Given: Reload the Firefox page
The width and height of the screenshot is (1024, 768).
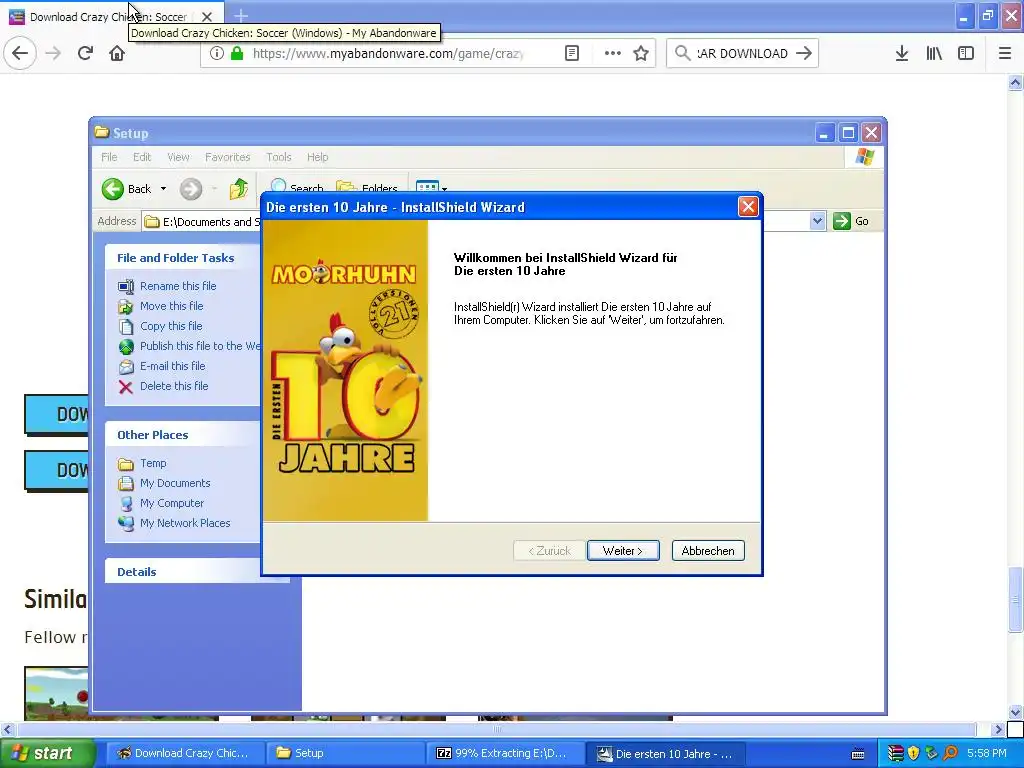Looking at the screenshot, I should 85,53.
